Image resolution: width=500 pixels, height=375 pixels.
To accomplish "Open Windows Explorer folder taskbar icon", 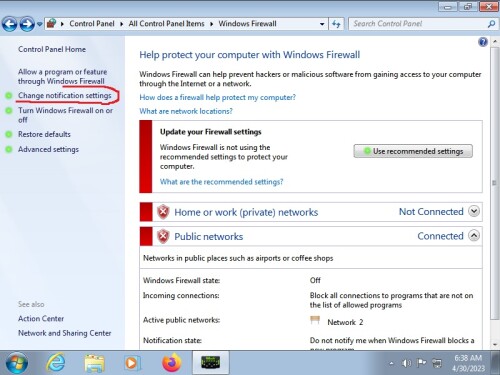I will point(94,363).
